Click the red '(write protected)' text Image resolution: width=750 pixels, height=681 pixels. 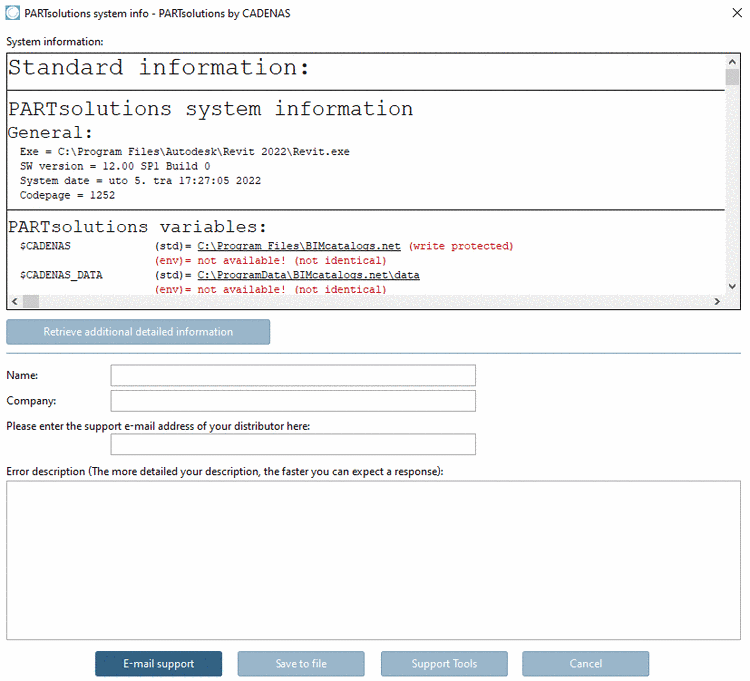461,246
